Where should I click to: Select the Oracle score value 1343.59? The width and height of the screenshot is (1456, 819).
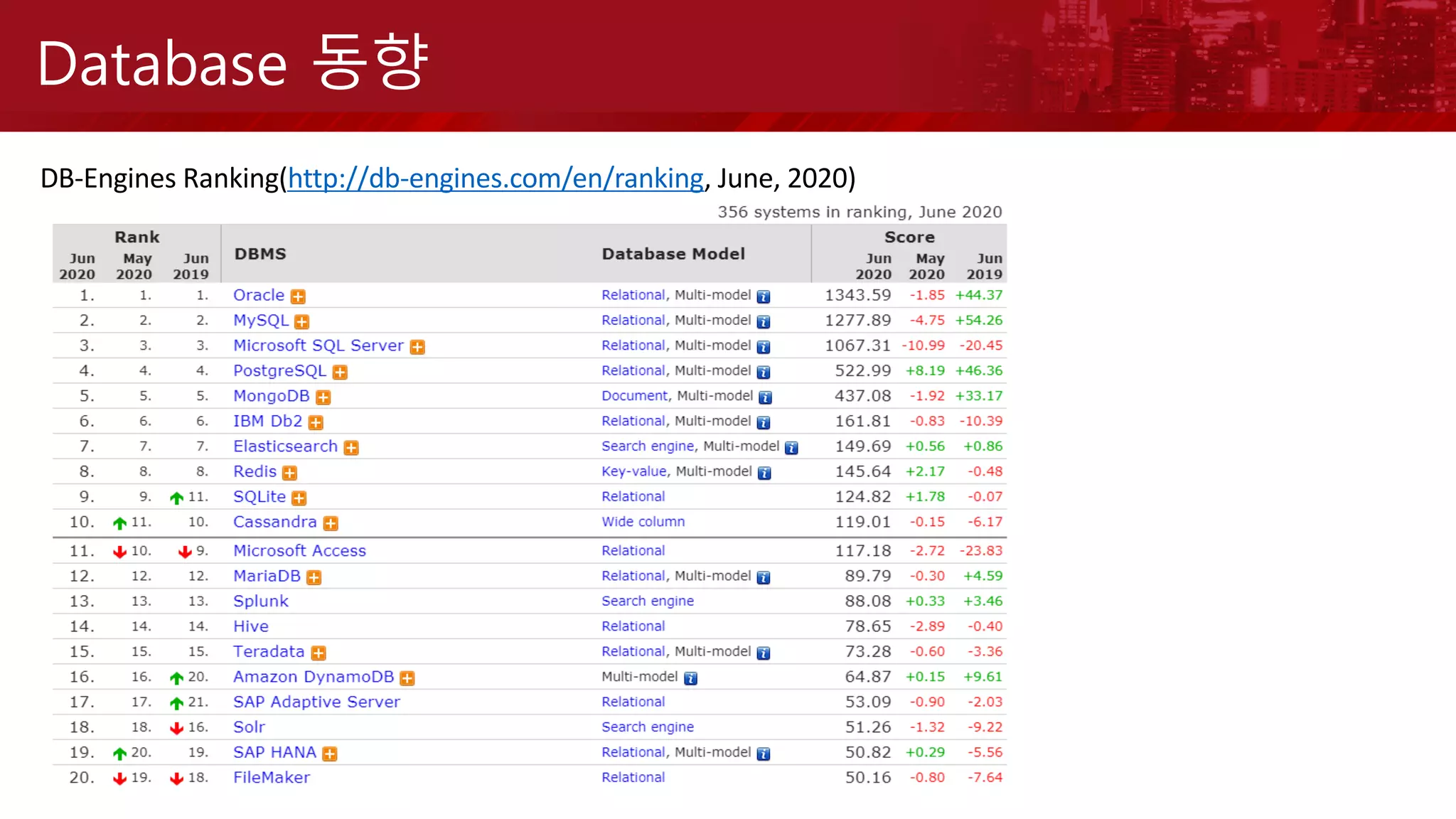click(x=858, y=295)
